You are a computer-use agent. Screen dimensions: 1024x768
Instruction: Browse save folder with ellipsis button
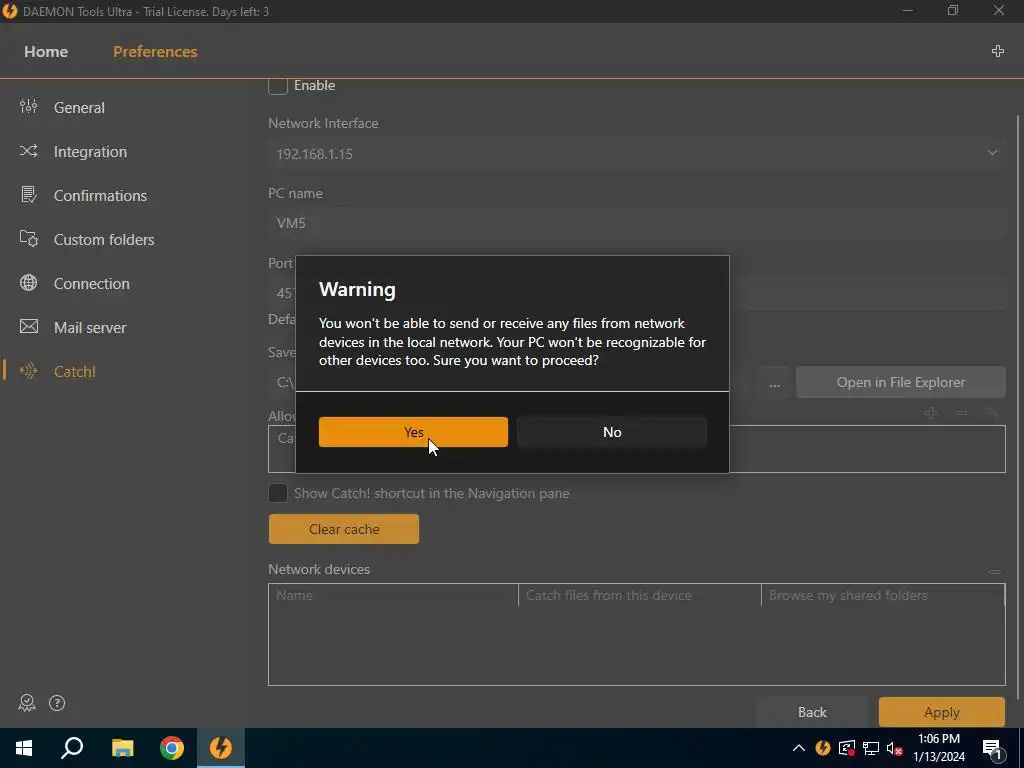(x=775, y=383)
